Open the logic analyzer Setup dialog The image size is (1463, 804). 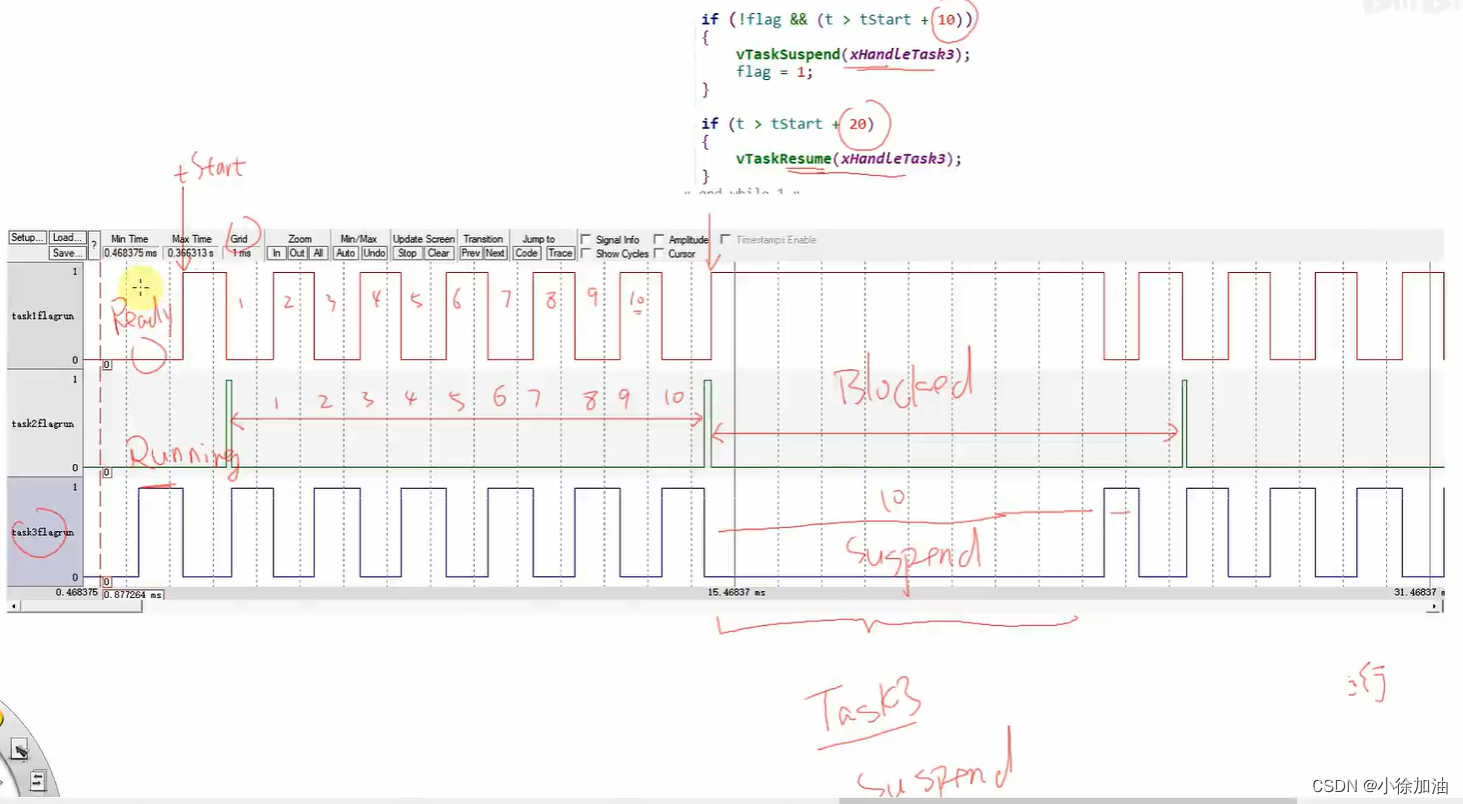(27, 238)
